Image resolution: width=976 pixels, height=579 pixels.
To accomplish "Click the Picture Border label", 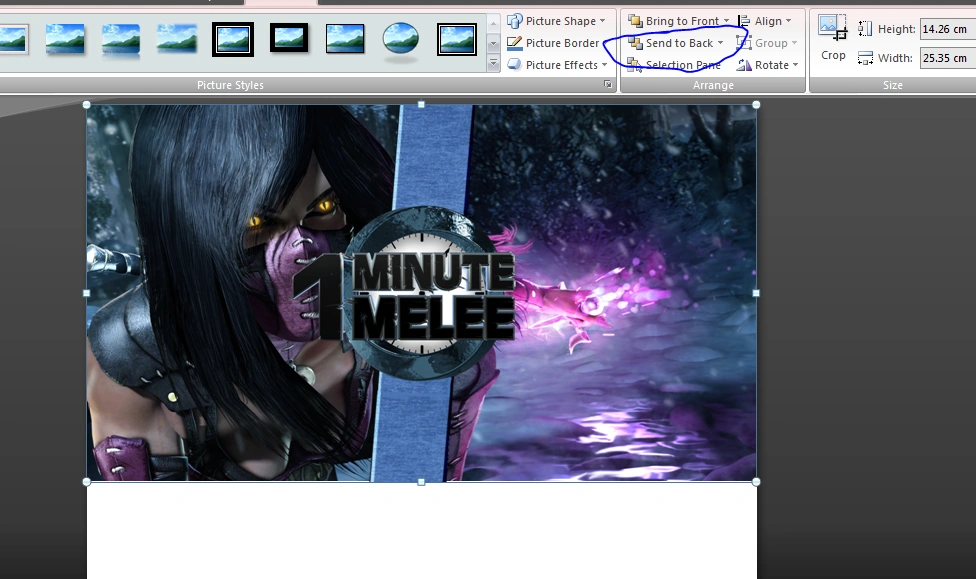I will [x=562, y=43].
